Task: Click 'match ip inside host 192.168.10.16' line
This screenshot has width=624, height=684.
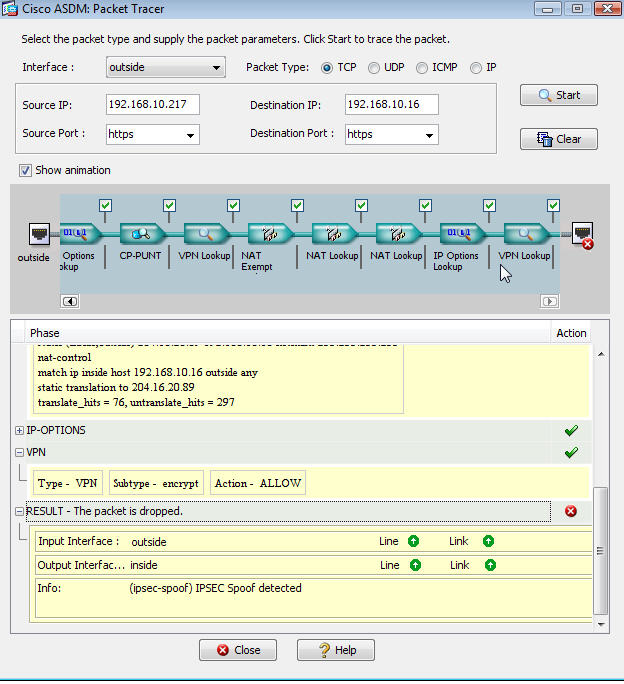Action: [148, 373]
